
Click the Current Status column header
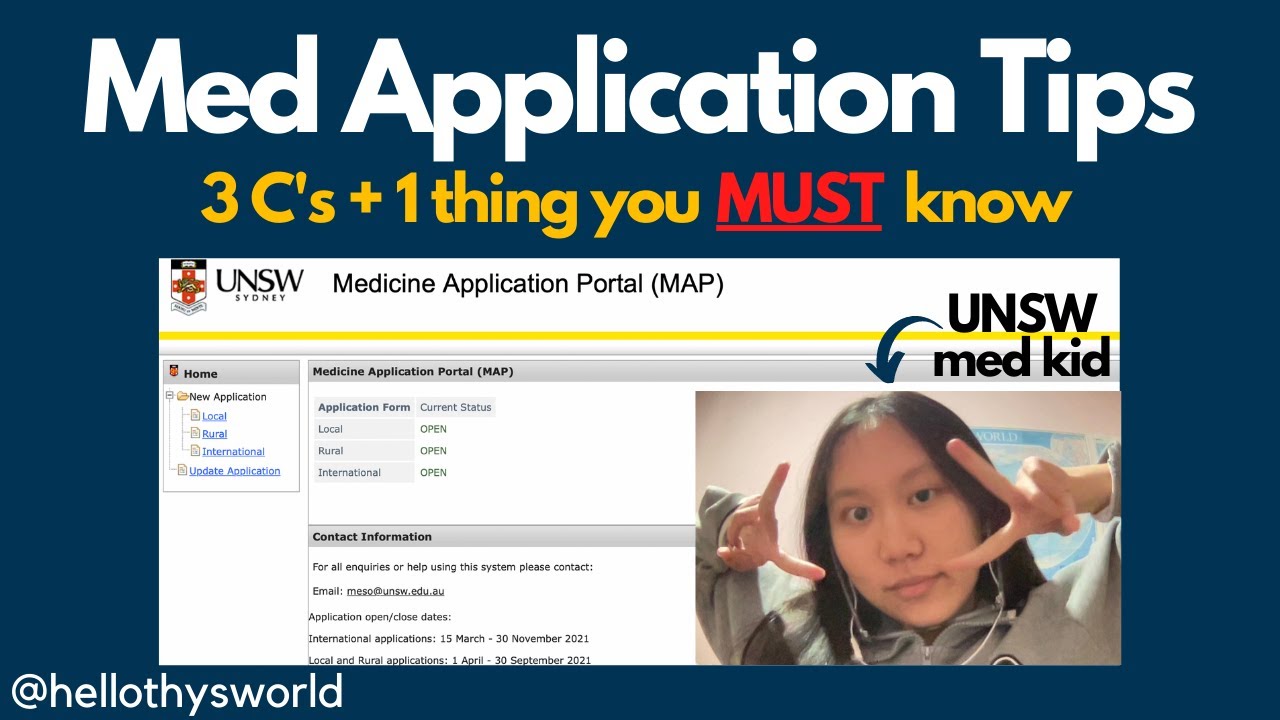[456, 407]
